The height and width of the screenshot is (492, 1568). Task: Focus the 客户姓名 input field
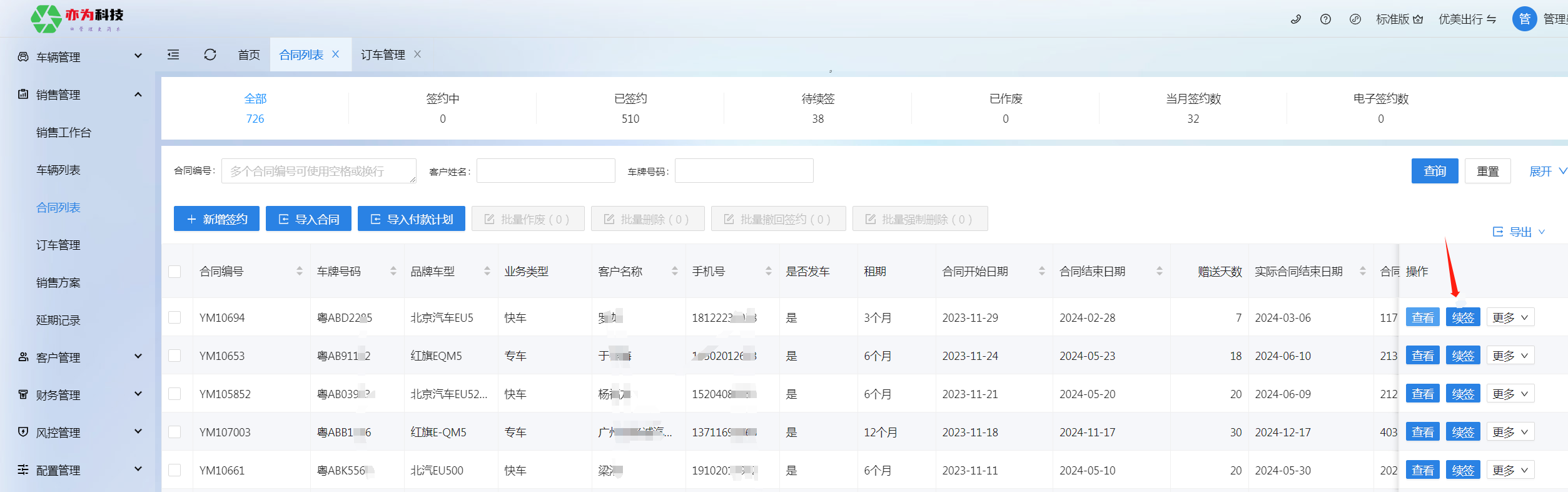click(545, 171)
